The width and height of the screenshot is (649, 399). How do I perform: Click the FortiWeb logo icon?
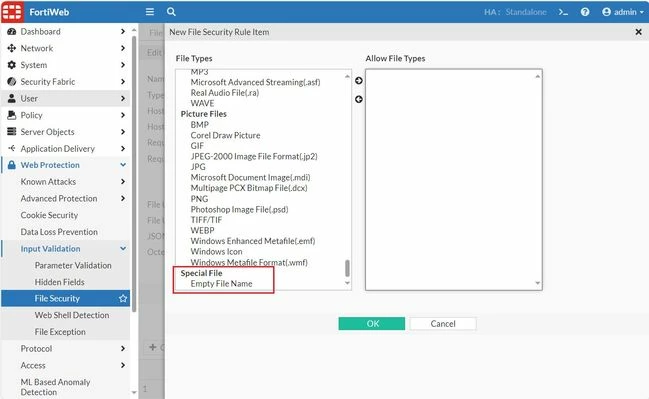pyautogui.click(x=12, y=12)
